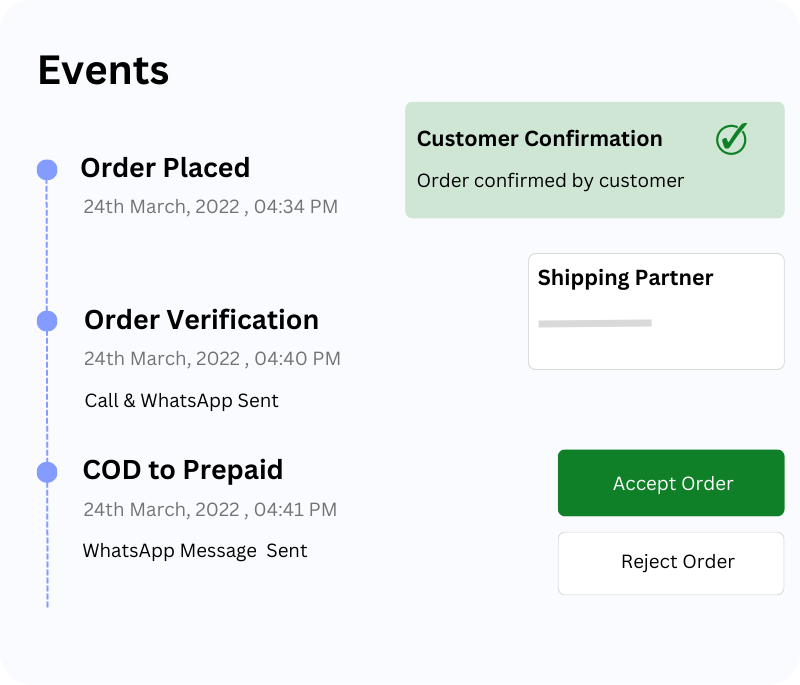Open the Order Verification event title

201,320
